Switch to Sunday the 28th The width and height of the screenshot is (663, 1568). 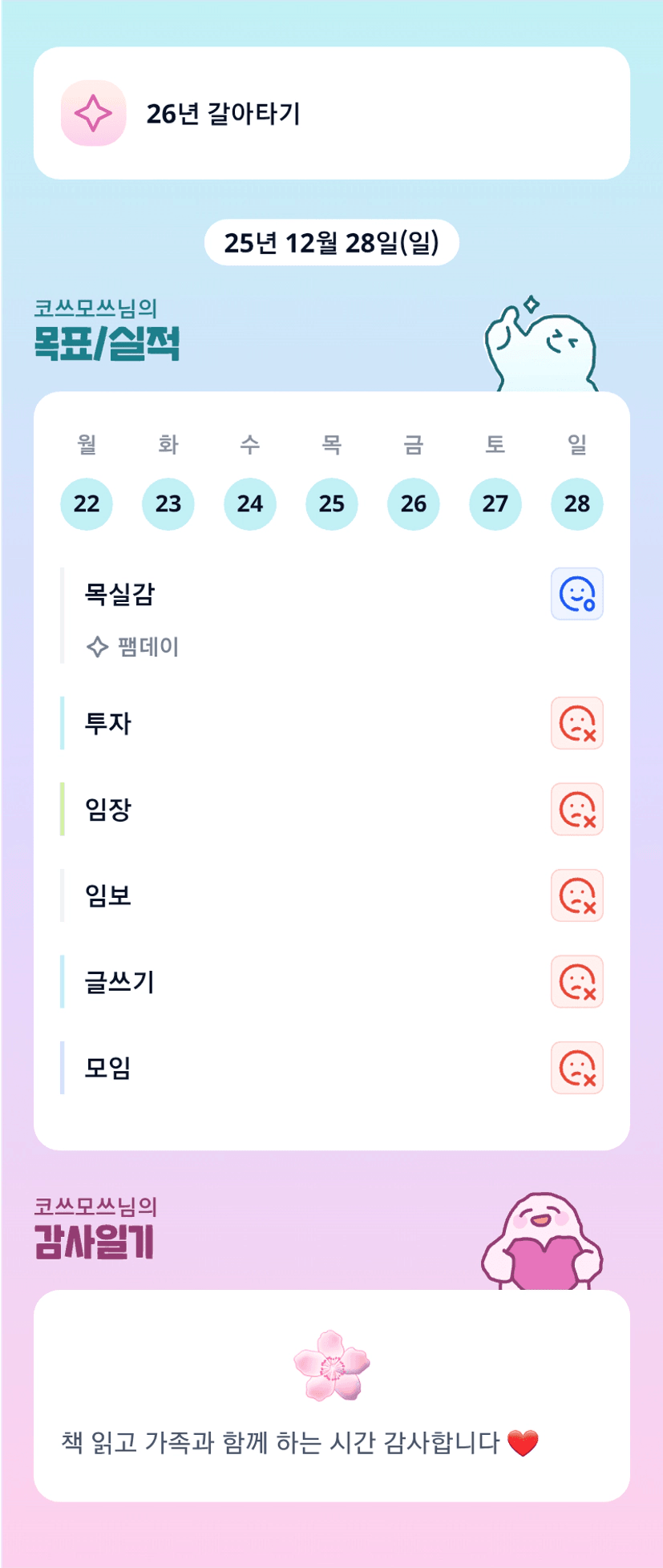point(576,503)
